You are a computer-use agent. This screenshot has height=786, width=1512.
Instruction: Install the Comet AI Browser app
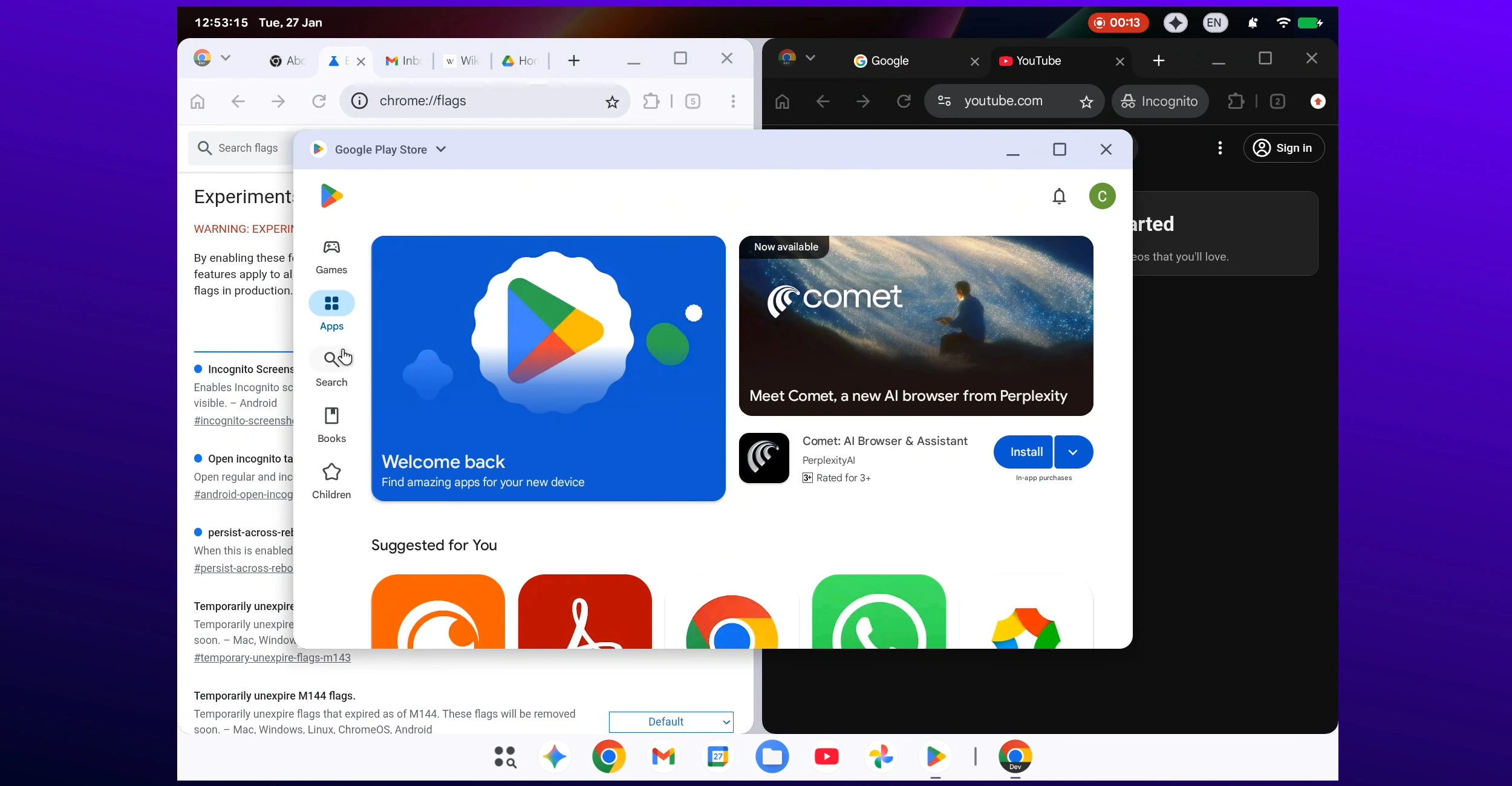(x=1026, y=452)
